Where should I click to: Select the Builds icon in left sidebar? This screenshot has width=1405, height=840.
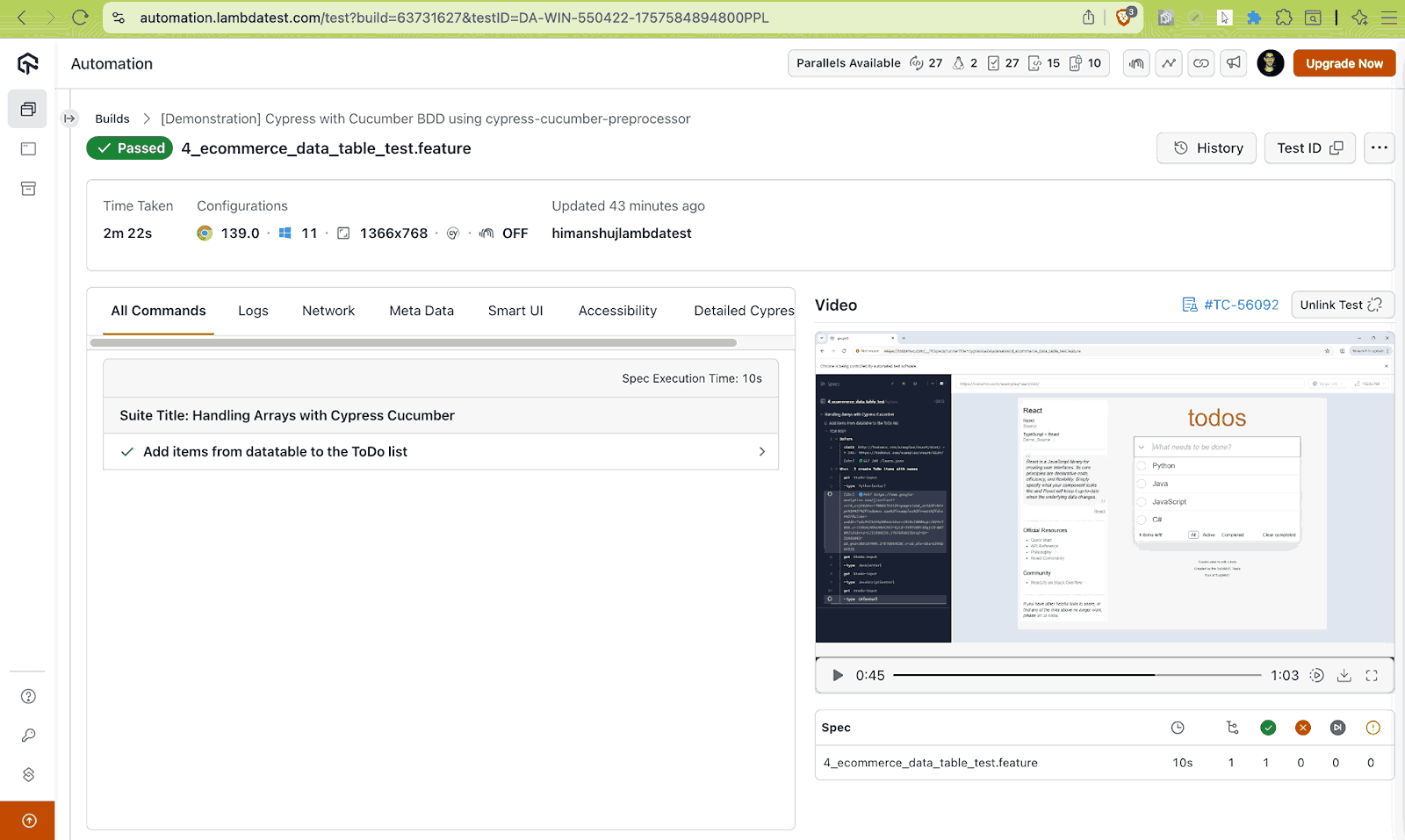(27, 109)
